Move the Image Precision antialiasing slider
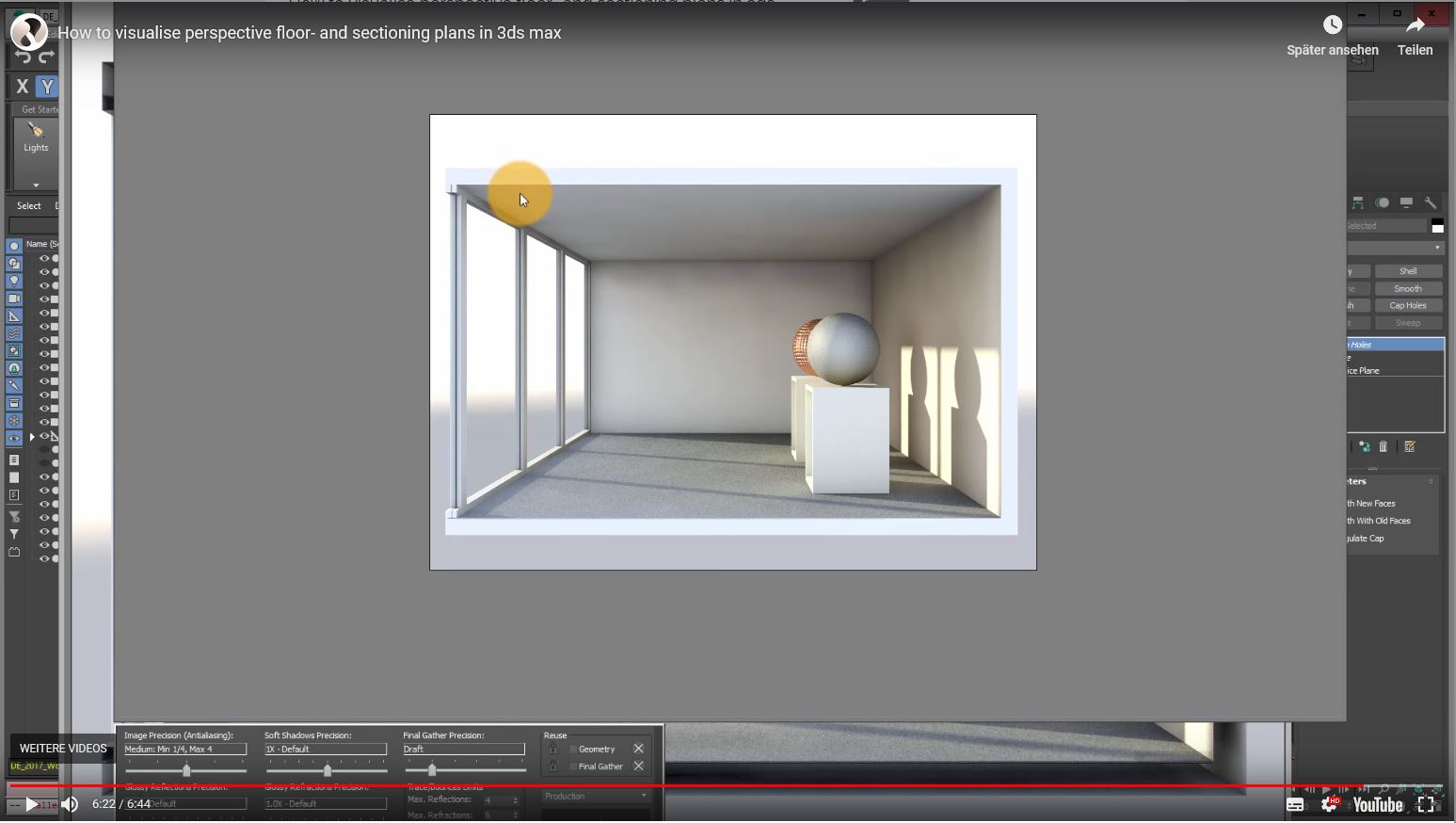1456x823 pixels. (186, 770)
